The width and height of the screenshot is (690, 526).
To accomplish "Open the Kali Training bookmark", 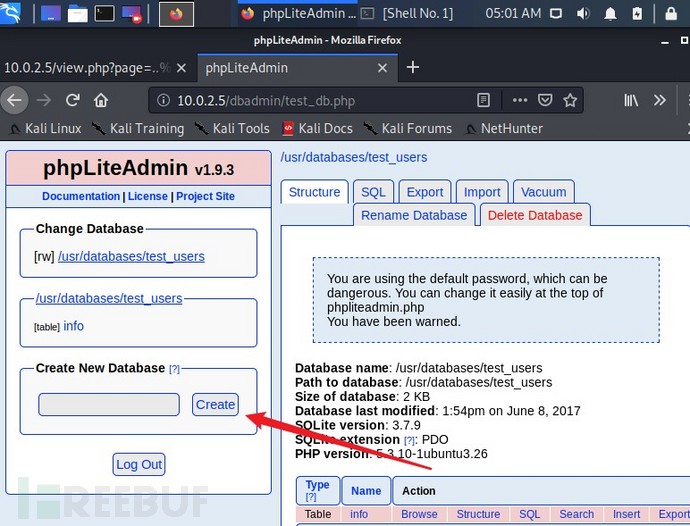I will (138, 128).
